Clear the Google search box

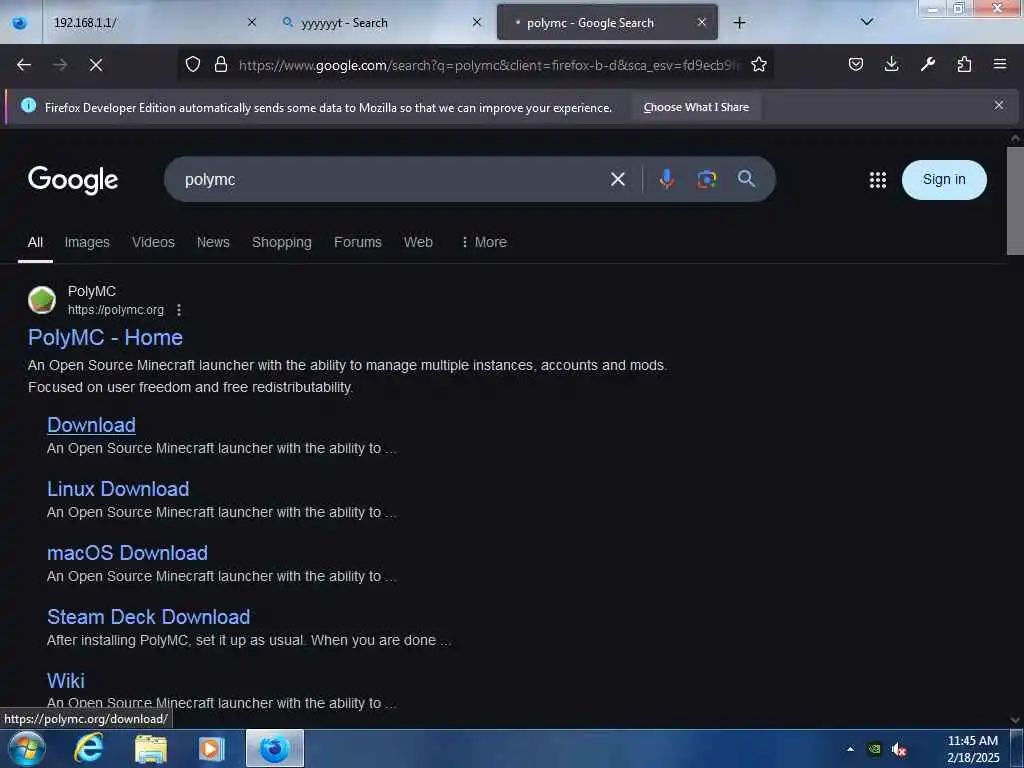pyautogui.click(x=618, y=179)
